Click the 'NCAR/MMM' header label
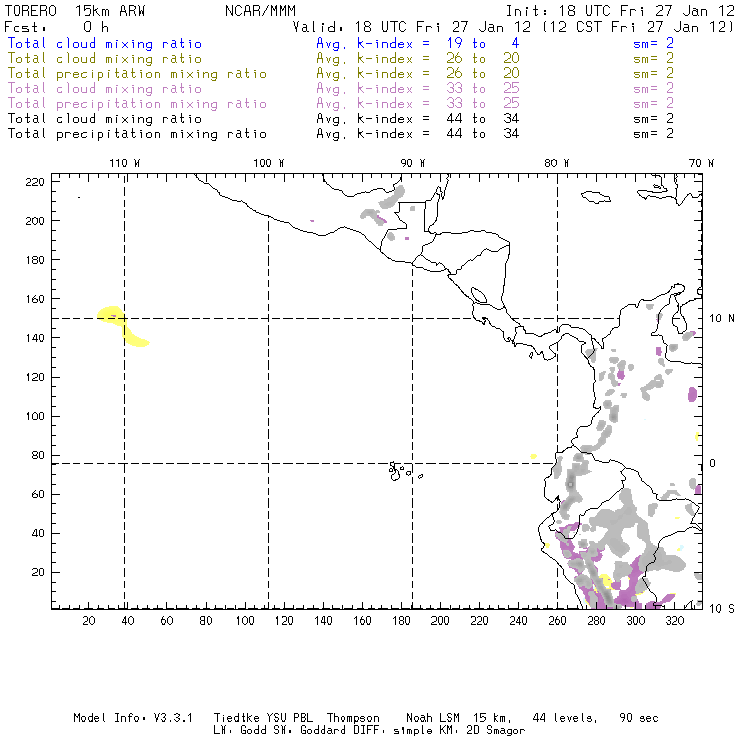 (x=260, y=11)
